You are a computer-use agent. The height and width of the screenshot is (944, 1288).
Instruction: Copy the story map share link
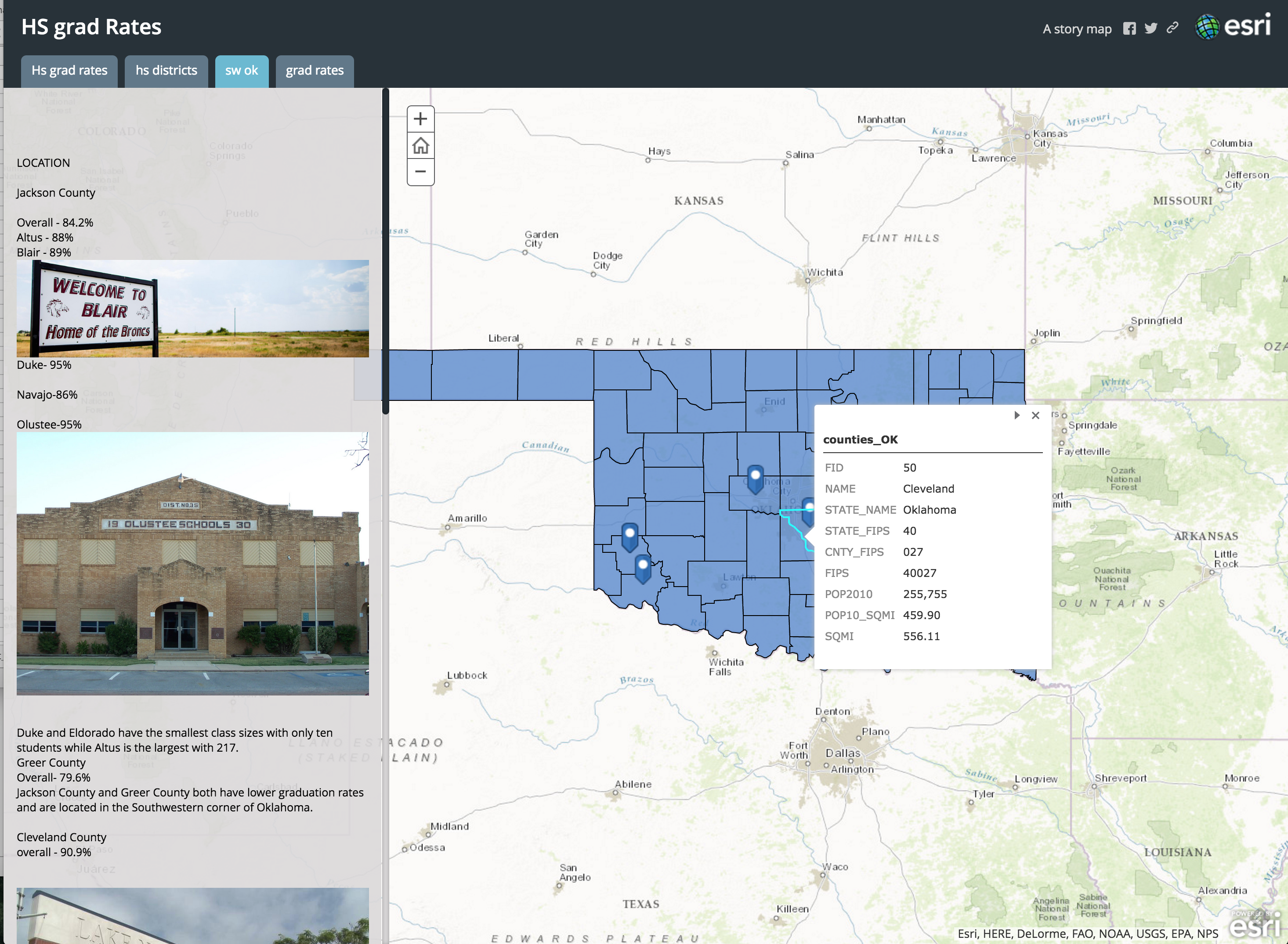point(1172,28)
